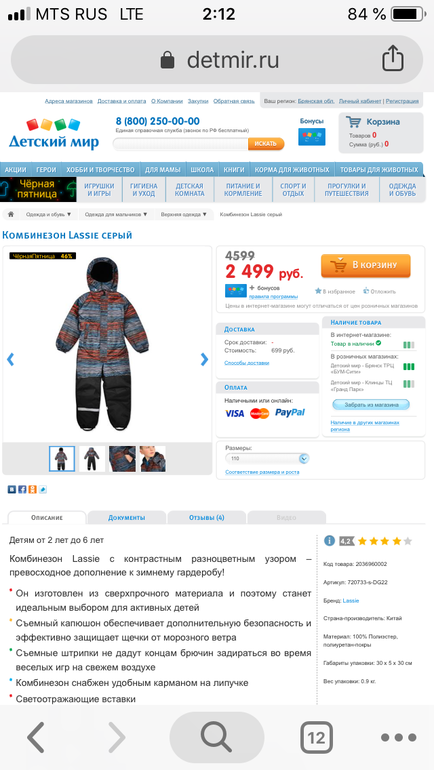Expand the Одежда для мальчиков breadcrumb
This screenshot has height=770, width=434.
(116, 214)
